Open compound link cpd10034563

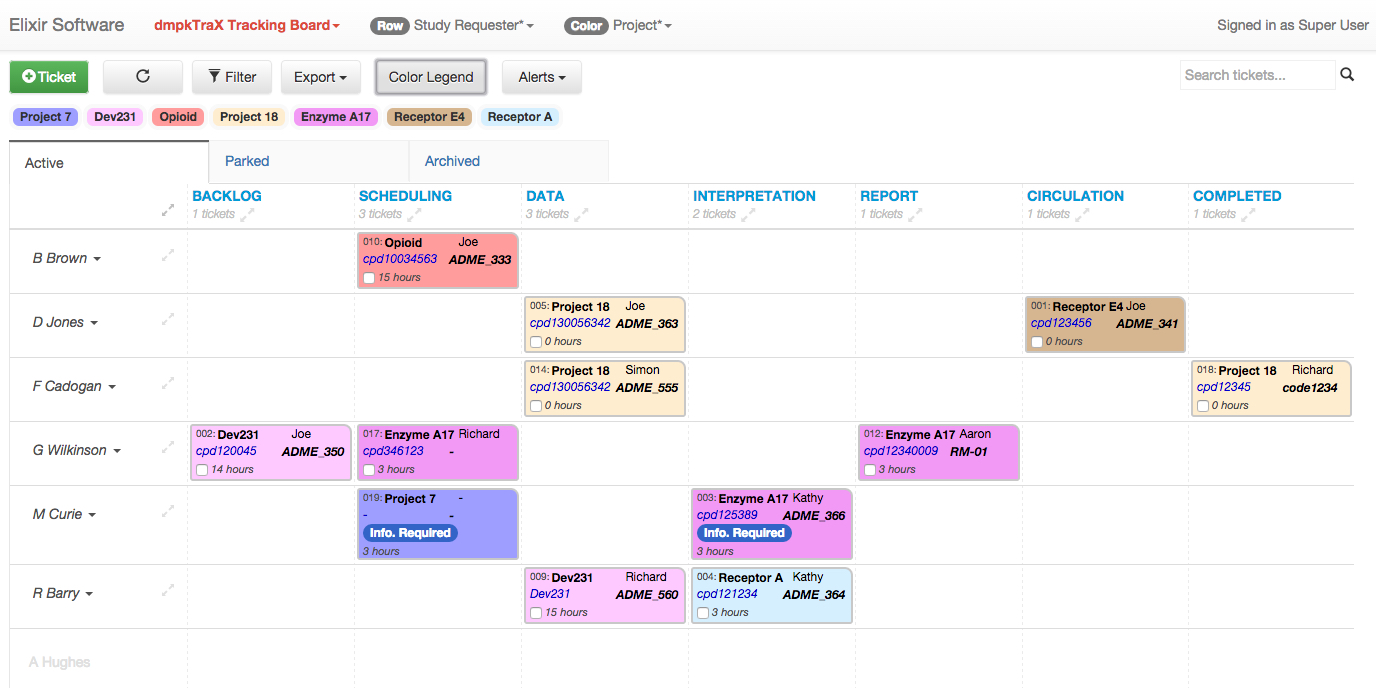[400, 259]
